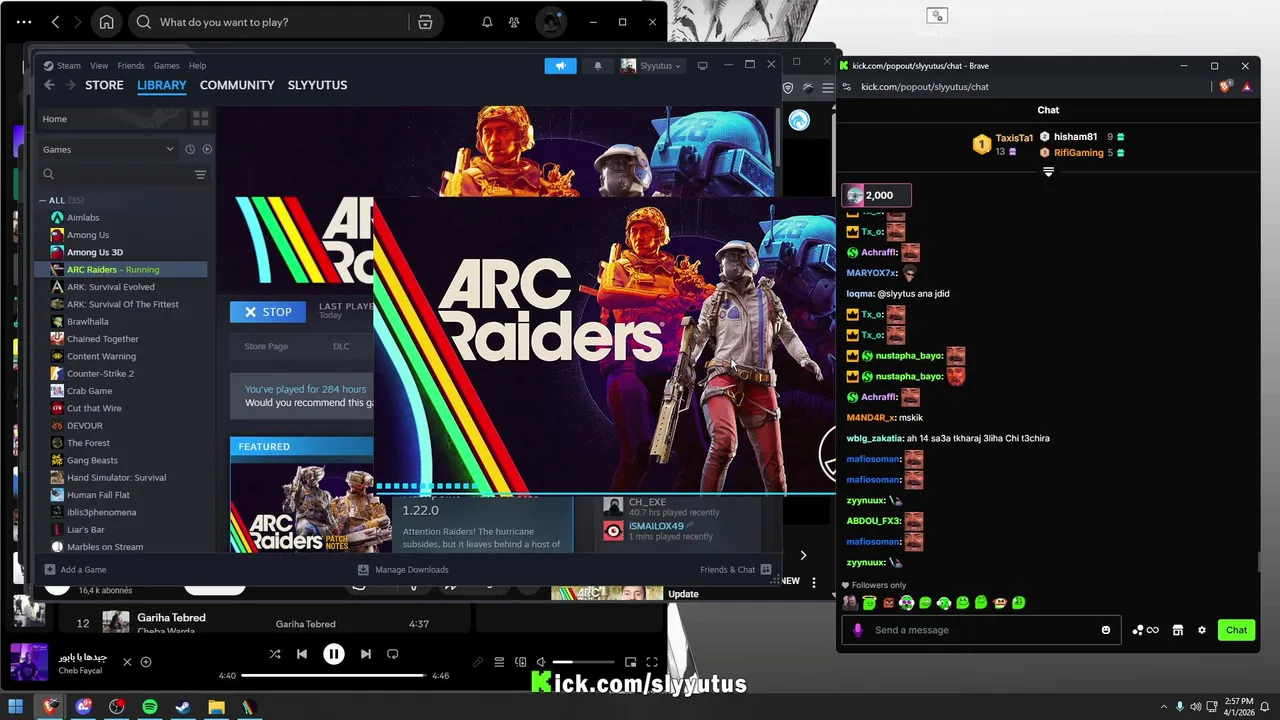Add current song to Liked Songs
Viewport: 1280px width, 720px height.
coord(146,662)
